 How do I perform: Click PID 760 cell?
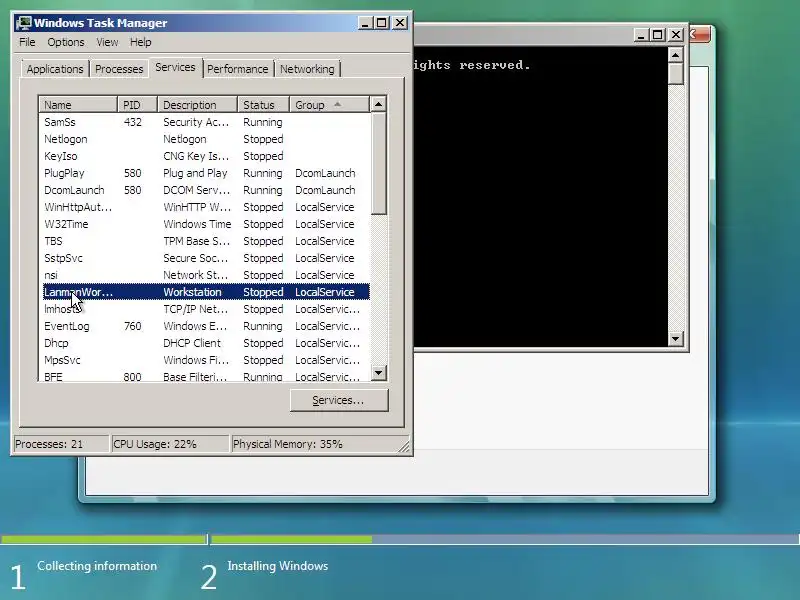(x=133, y=326)
